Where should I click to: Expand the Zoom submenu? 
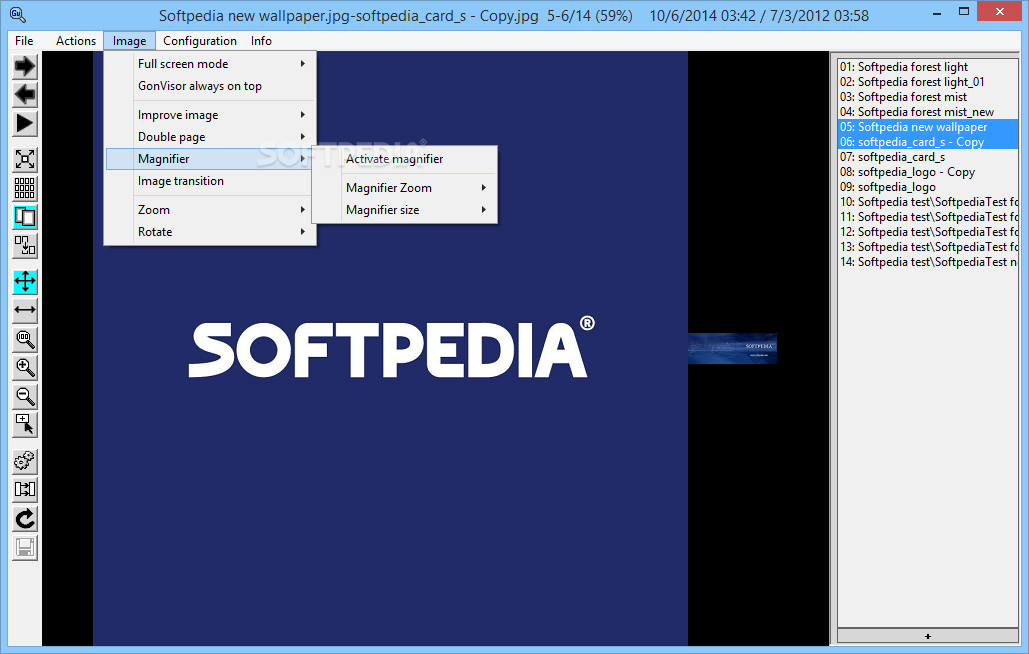pos(211,210)
